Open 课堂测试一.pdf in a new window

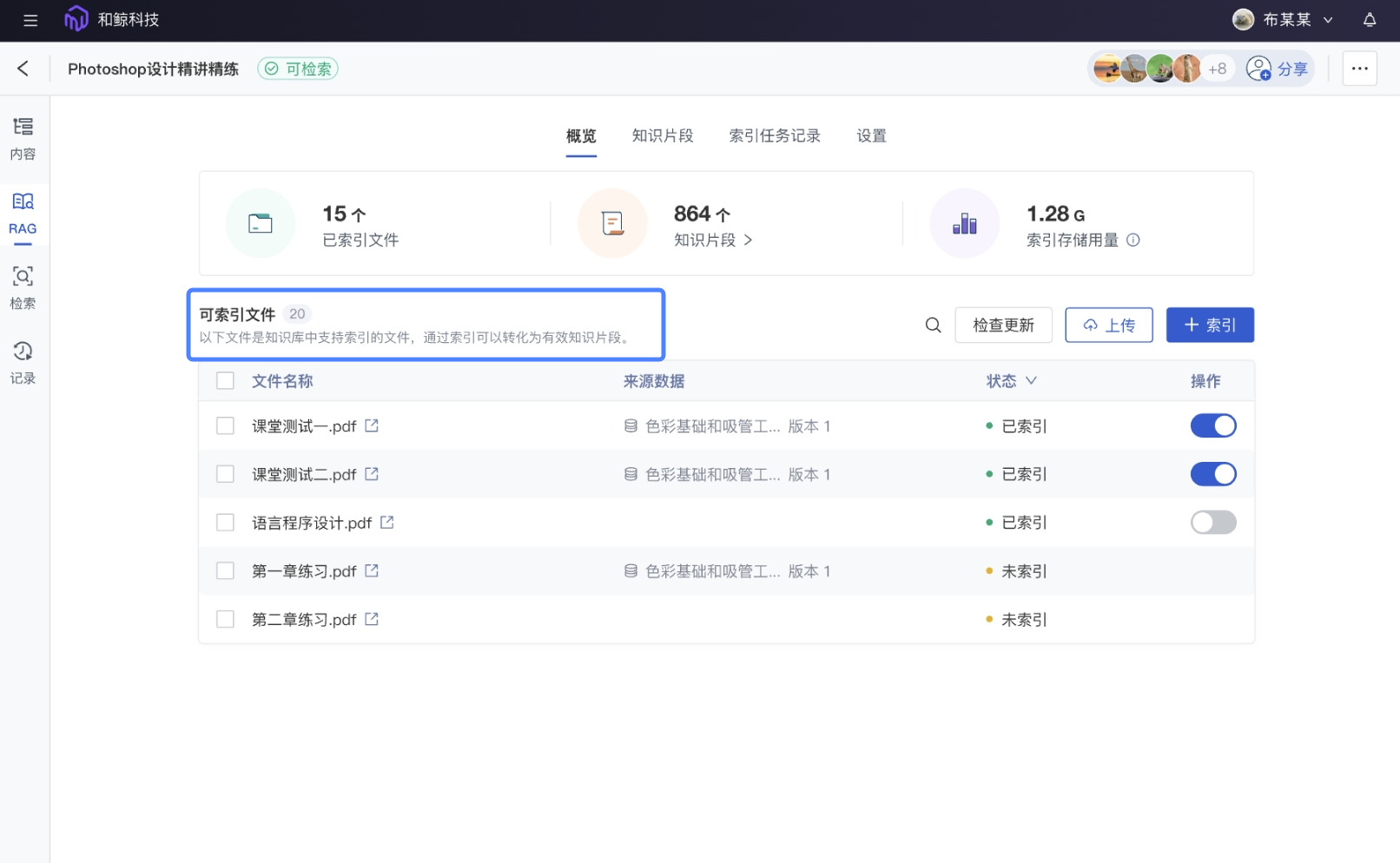[x=372, y=425]
